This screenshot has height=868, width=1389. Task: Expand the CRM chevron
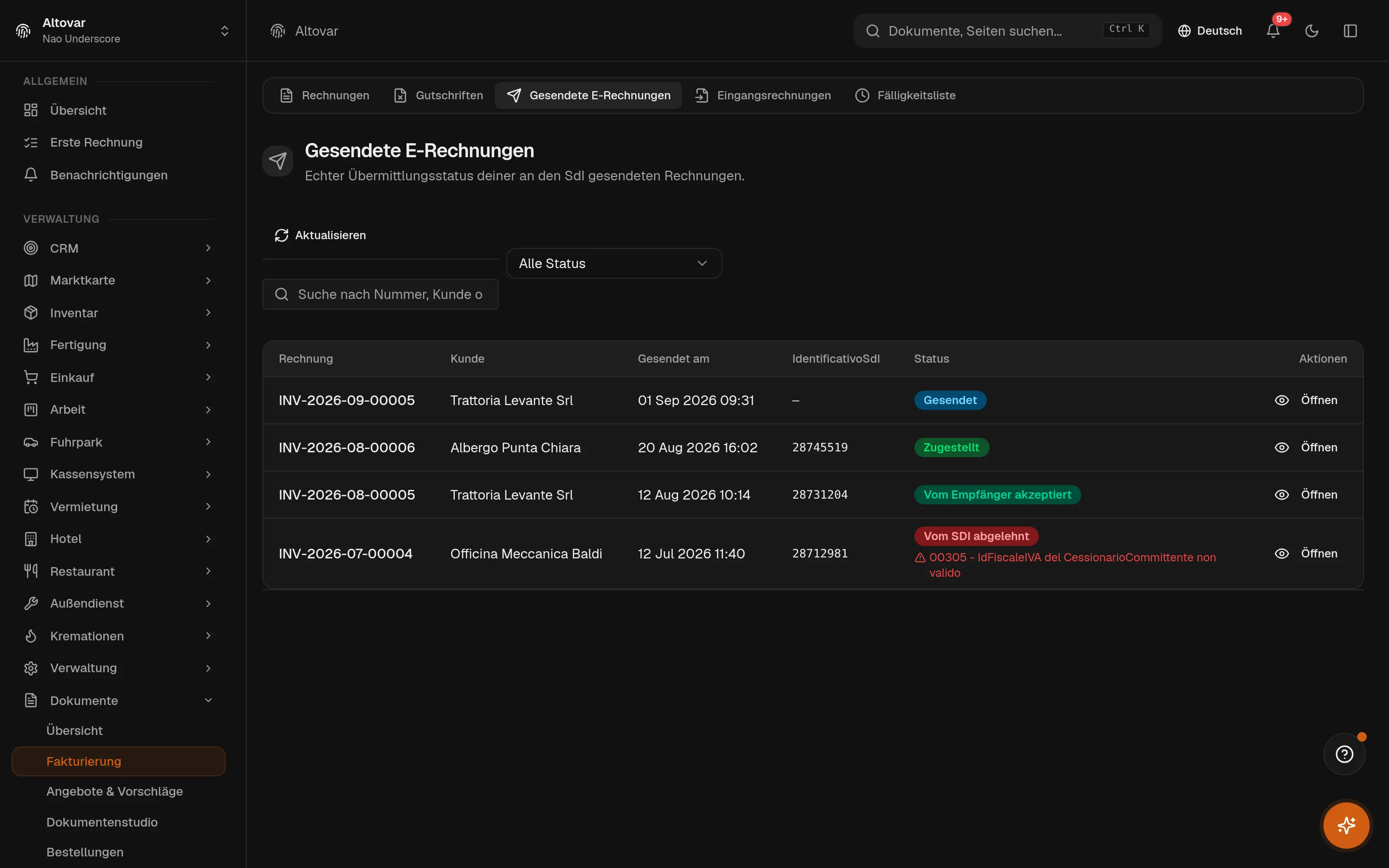208,248
